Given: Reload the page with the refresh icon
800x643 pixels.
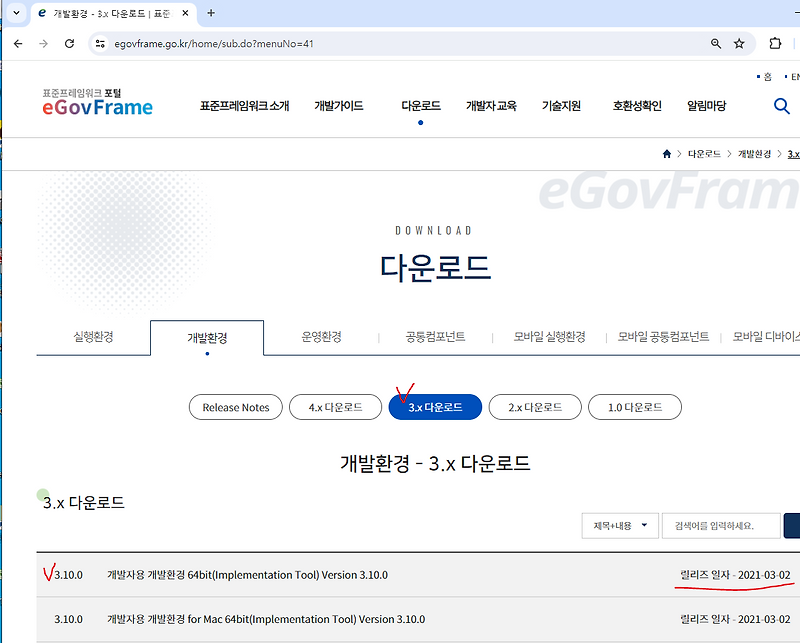Looking at the screenshot, I should pyautogui.click(x=68, y=44).
